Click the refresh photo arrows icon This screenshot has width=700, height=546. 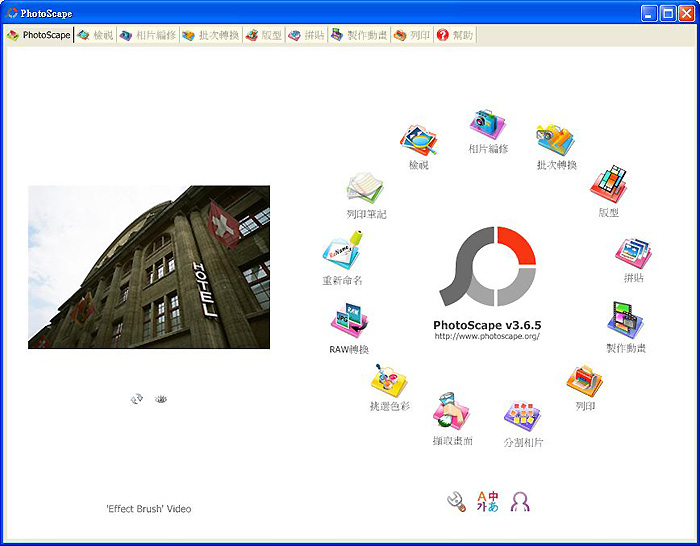click(x=136, y=399)
